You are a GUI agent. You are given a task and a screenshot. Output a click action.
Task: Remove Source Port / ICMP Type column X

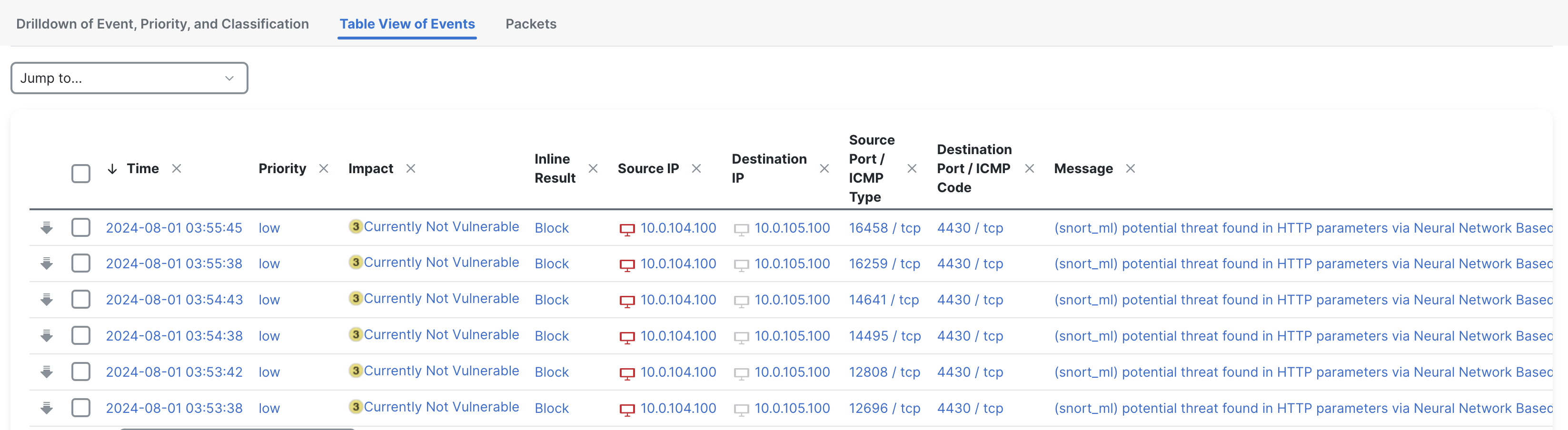pos(912,168)
